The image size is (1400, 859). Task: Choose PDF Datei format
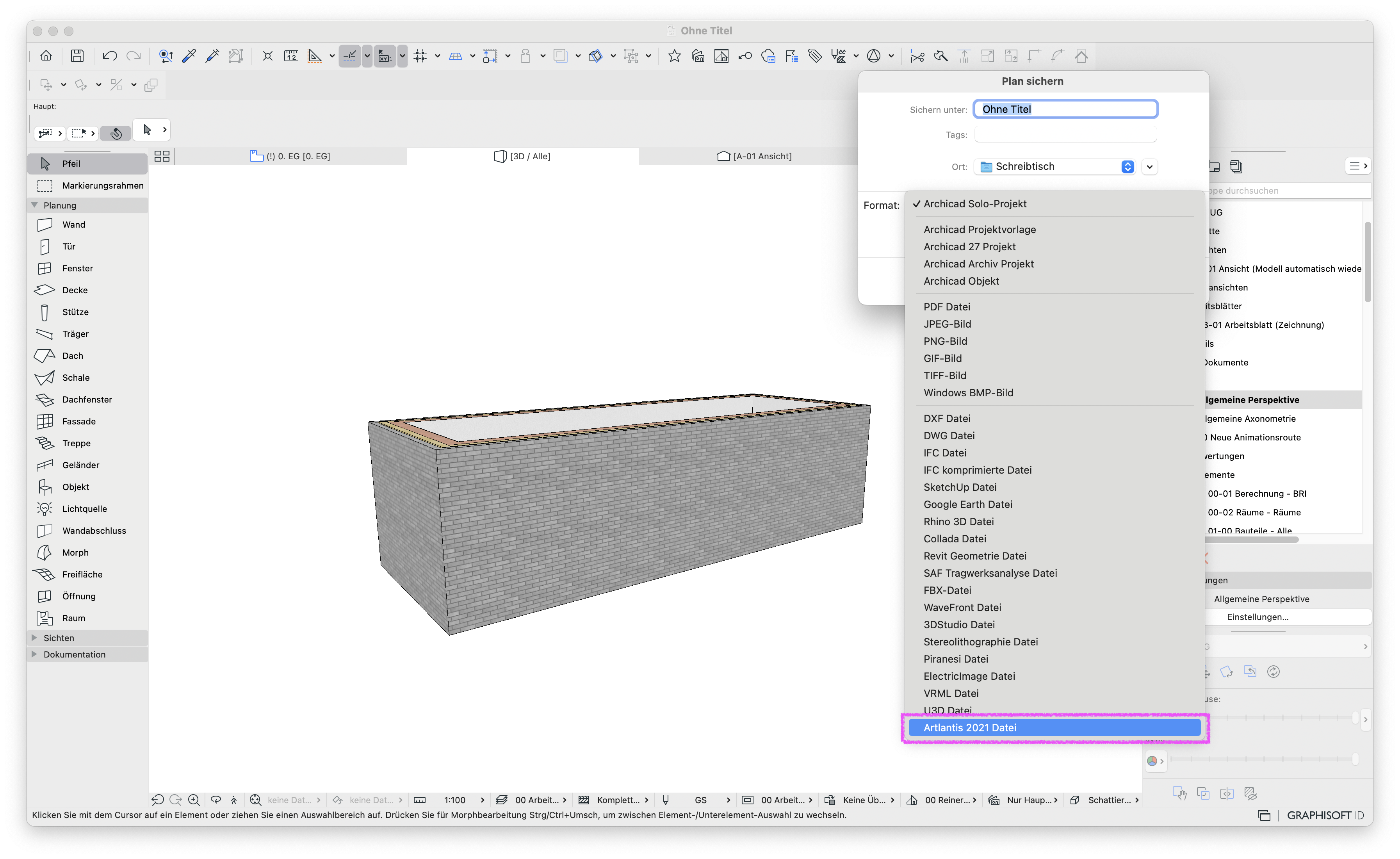(1054, 307)
